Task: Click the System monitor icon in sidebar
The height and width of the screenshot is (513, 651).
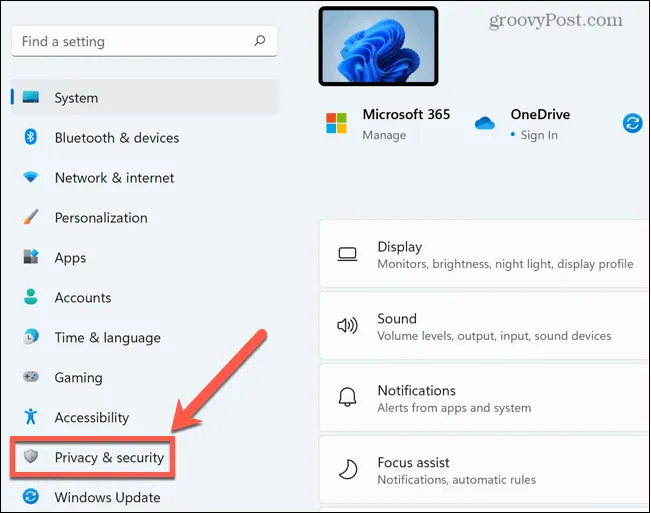Action: [x=31, y=98]
